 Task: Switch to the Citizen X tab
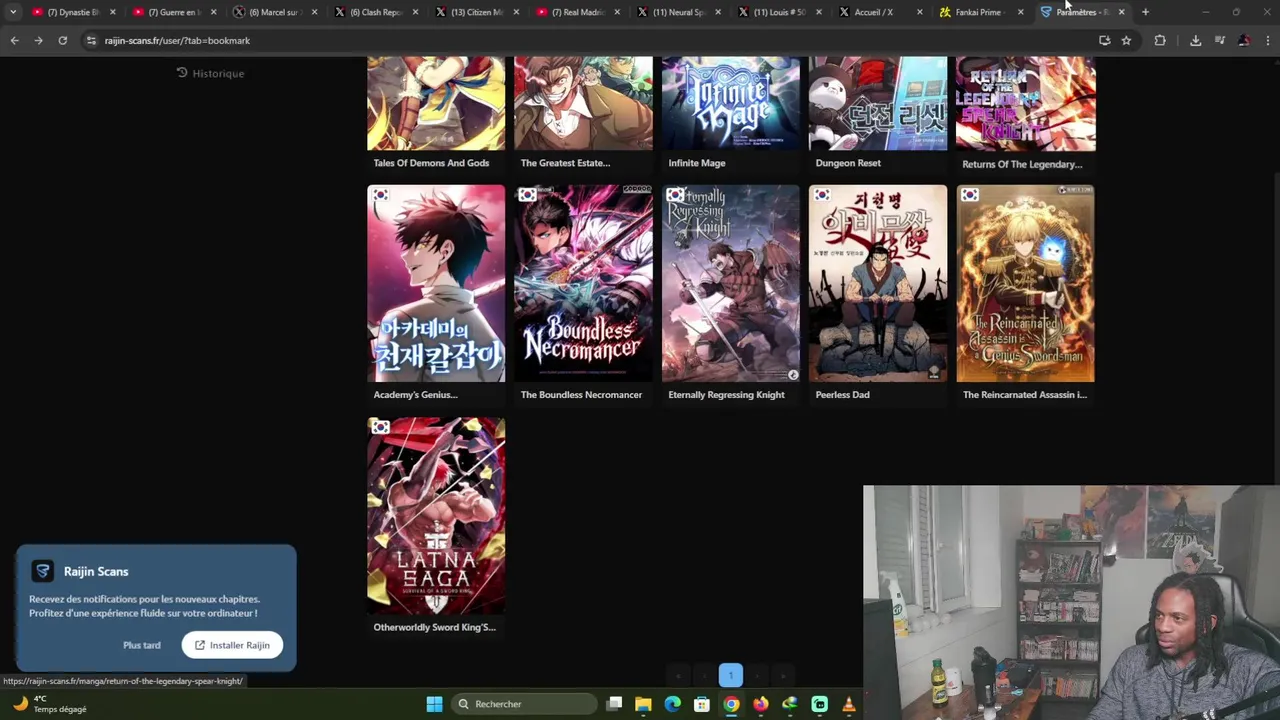(x=476, y=12)
